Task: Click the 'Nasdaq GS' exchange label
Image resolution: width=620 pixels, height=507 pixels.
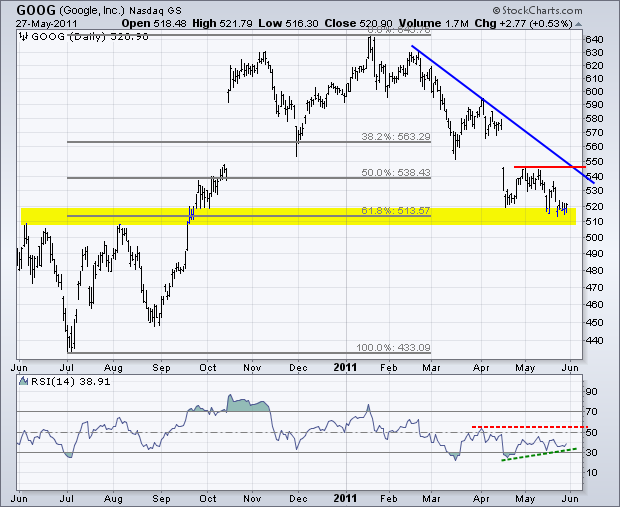Action: click(x=155, y=10)
